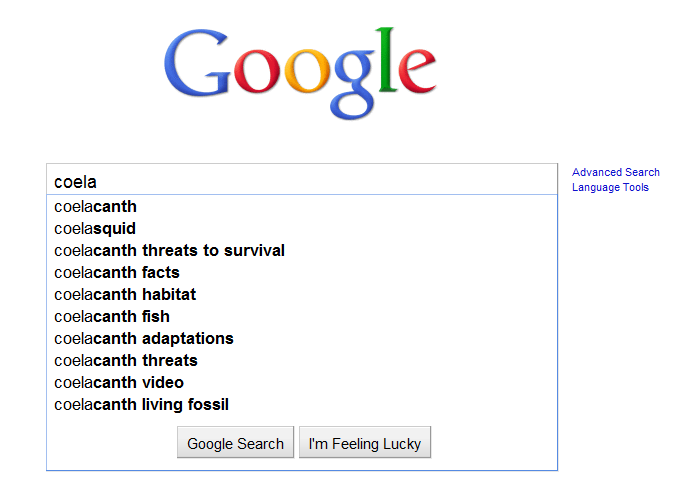This screenshot has width=694, height=489.
Task: Pick the "coelacanth video" suggestion
Action: (x=119, y=383)
